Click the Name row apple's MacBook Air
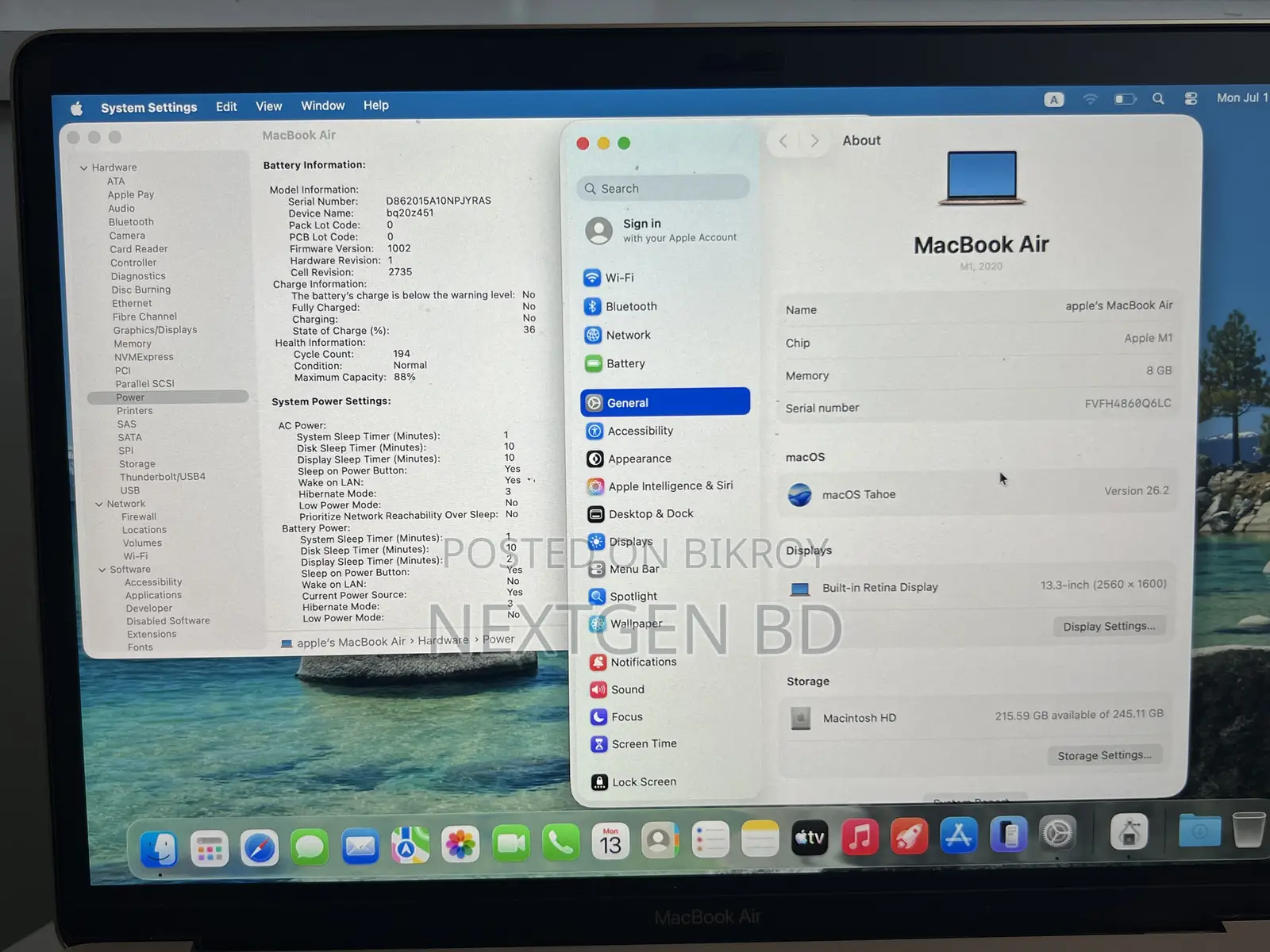 [979, 308]
